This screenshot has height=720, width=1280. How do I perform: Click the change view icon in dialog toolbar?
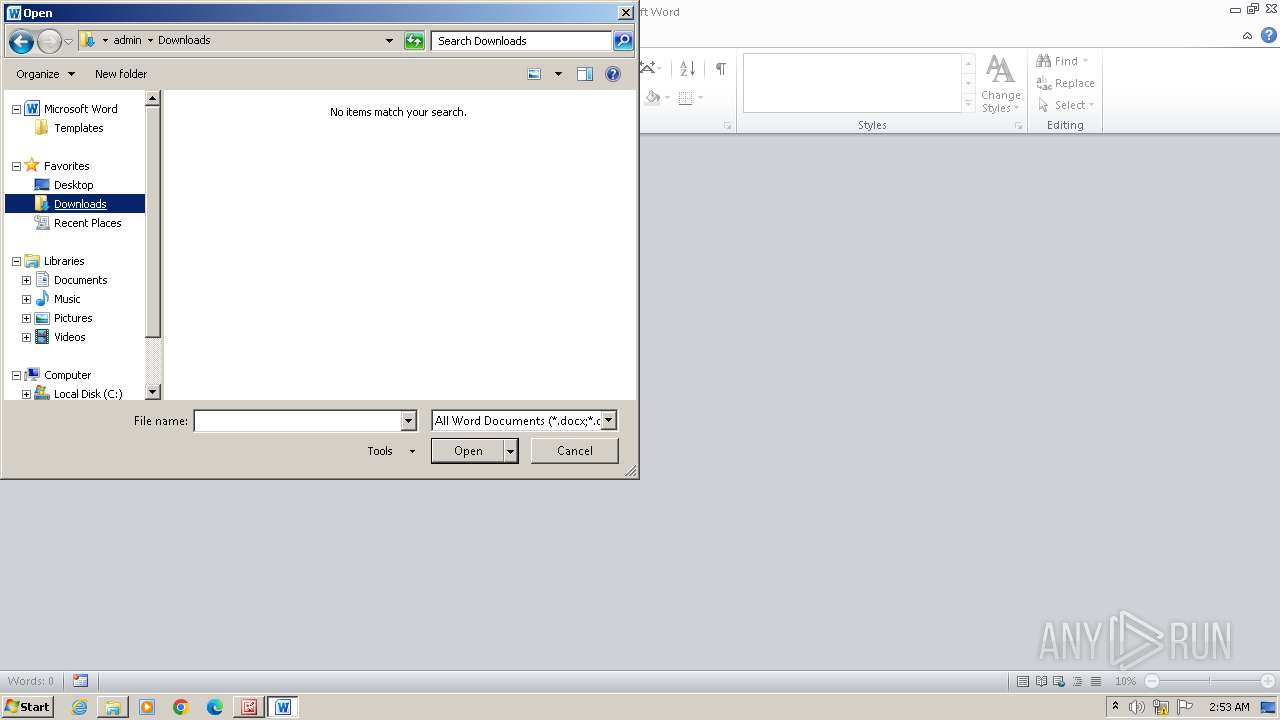tap(534, 74)
